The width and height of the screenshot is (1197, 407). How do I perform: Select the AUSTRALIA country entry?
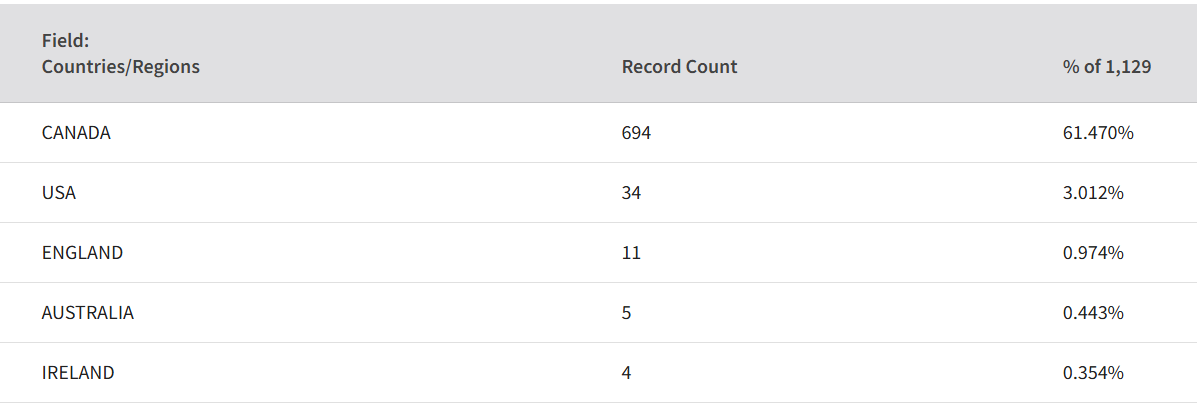click(88, 313)
